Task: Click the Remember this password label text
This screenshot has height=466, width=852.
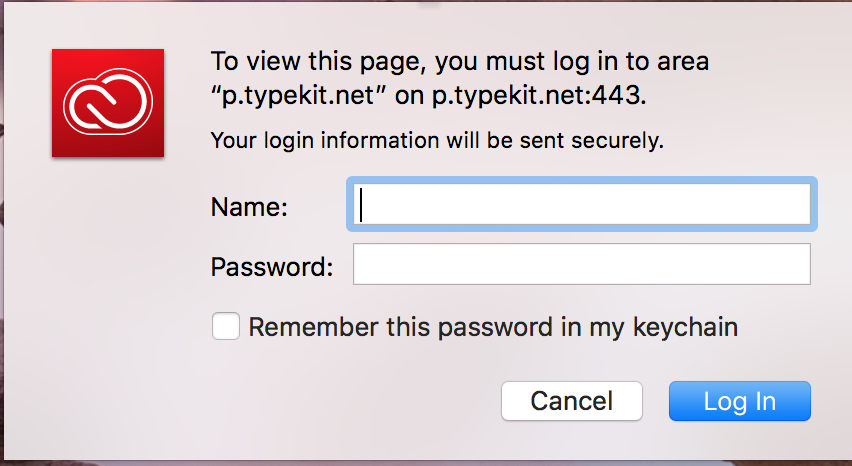Action: (x=493, y=328)
